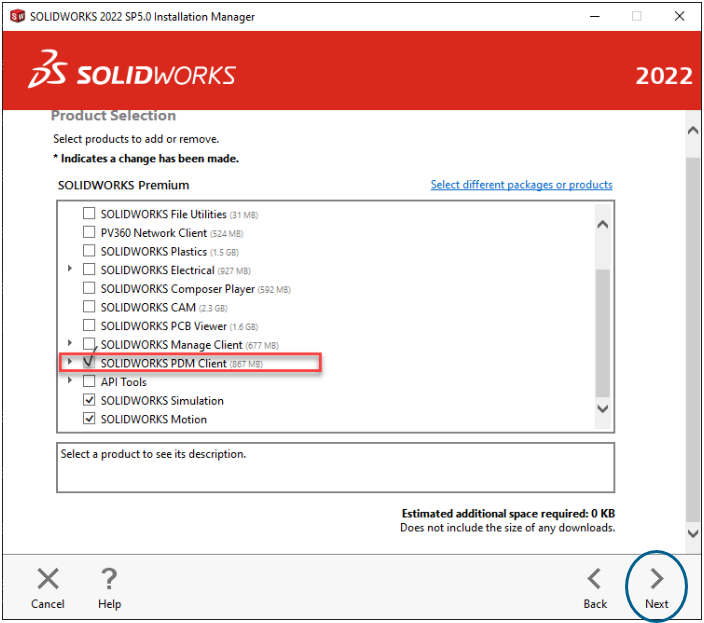Image resolution: width=704 pixels, height=623 pixels.
Task: Click the product list scrollbar thumb
Action: pos(603,333)
